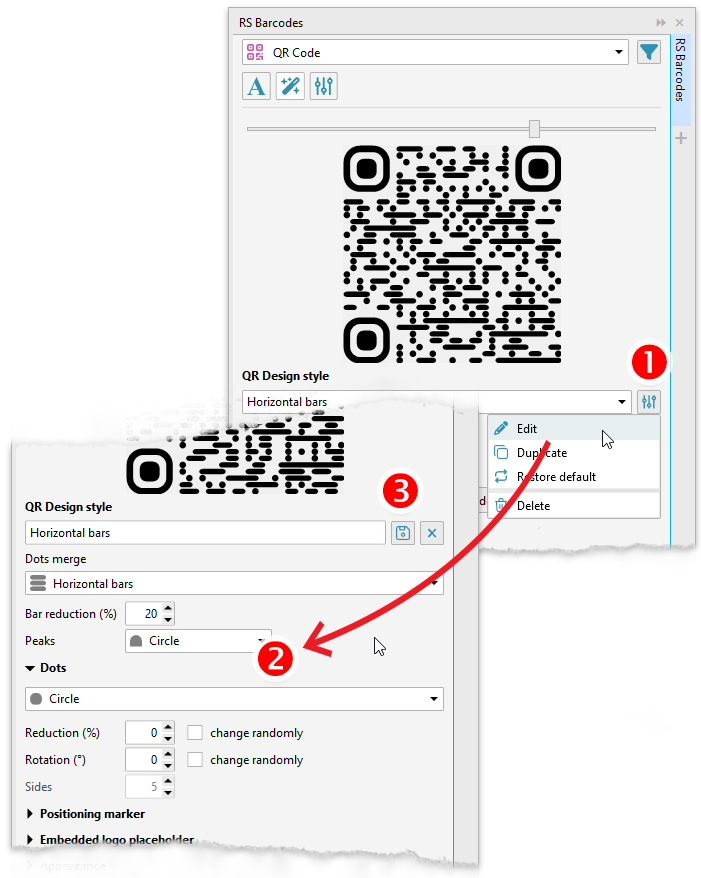This screenshot has width=701, height=878.
Task: Click the Bar reduction value field showing 20
Action: click(x=144, y=614)
